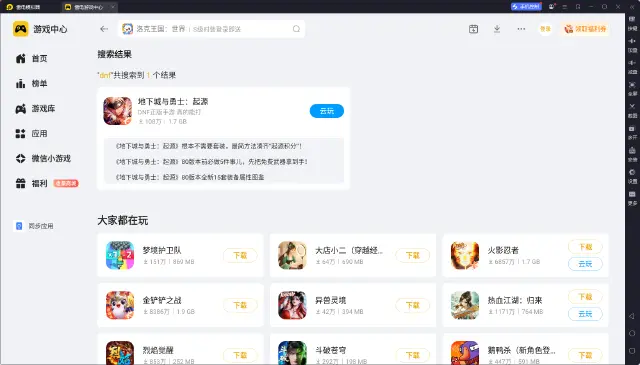Collapse the right sidebar double-chevron
640x365 pixels.
[632, 7]
